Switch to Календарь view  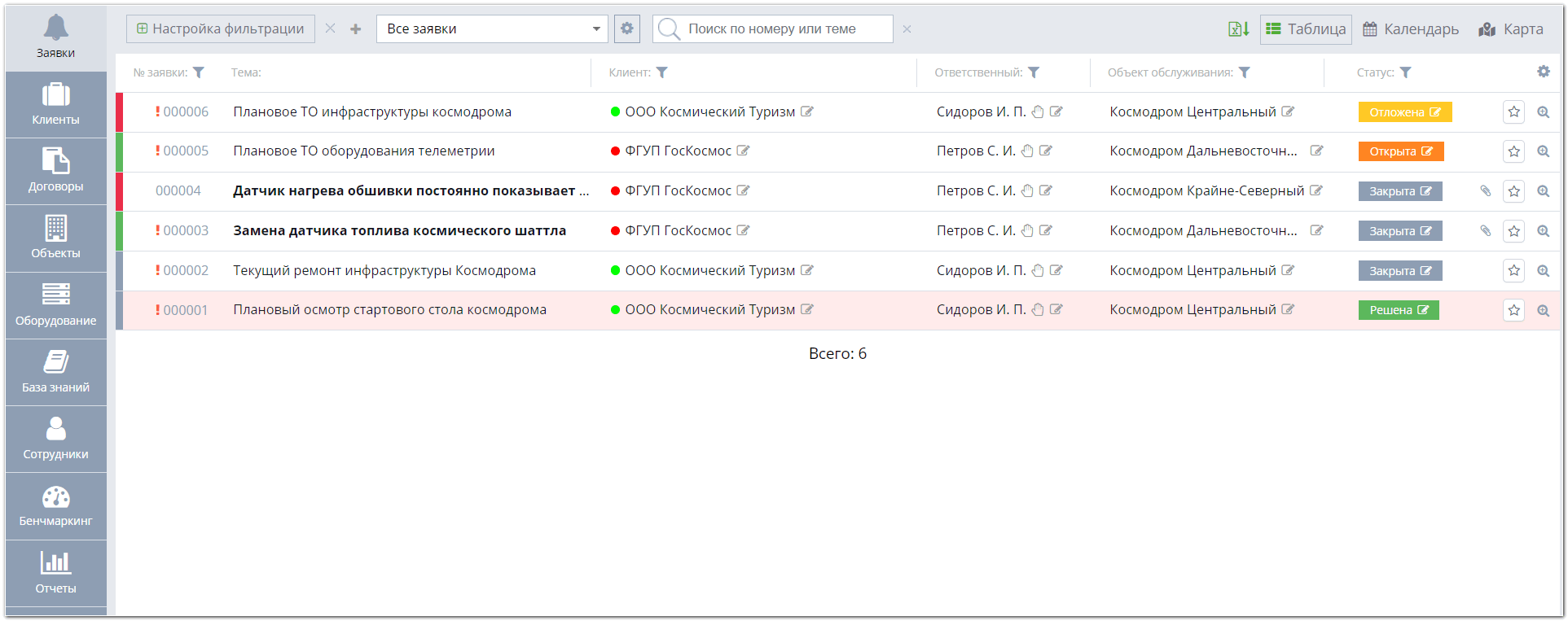[1411, 29]
